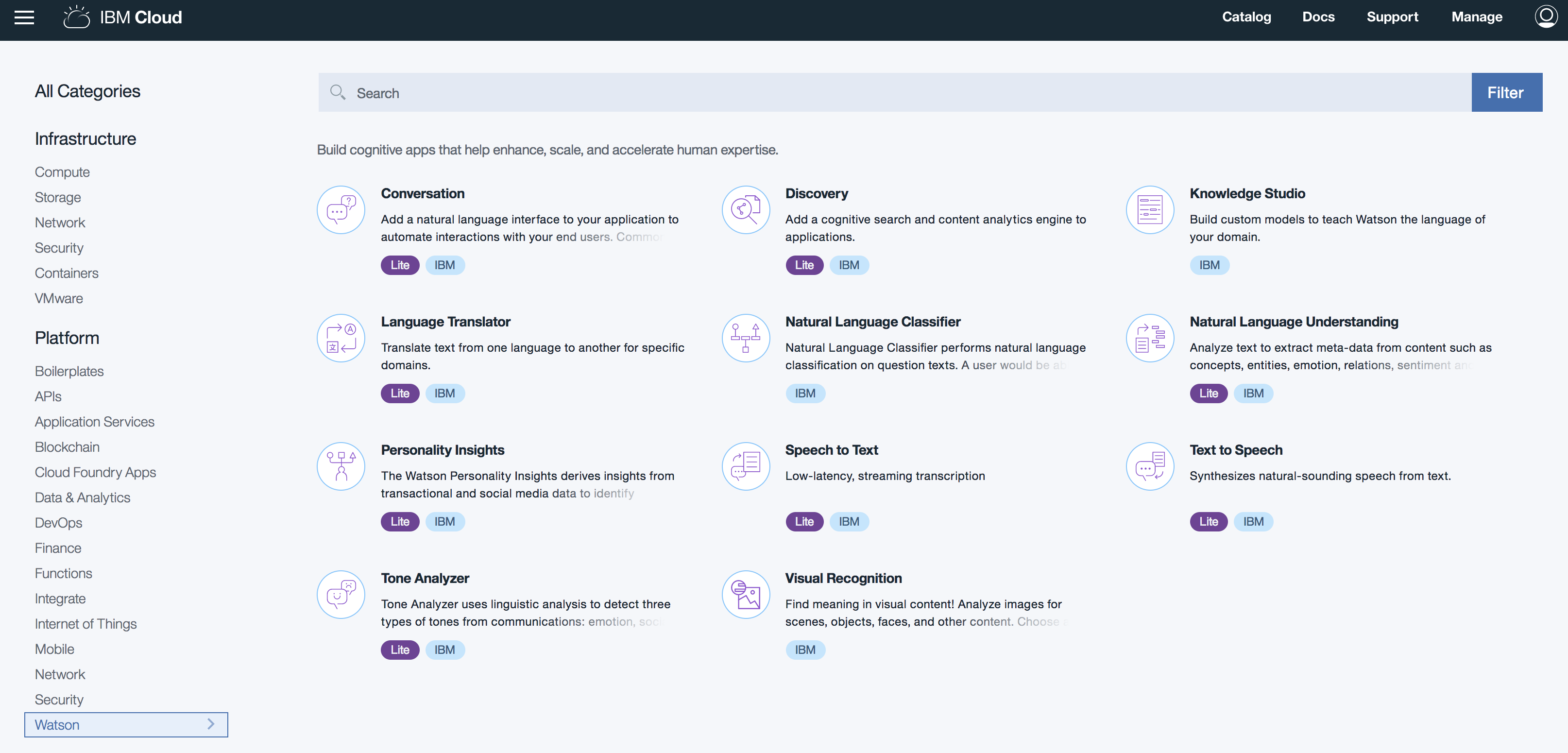Select the Blockchain category in sidebar

coord(67,447)
